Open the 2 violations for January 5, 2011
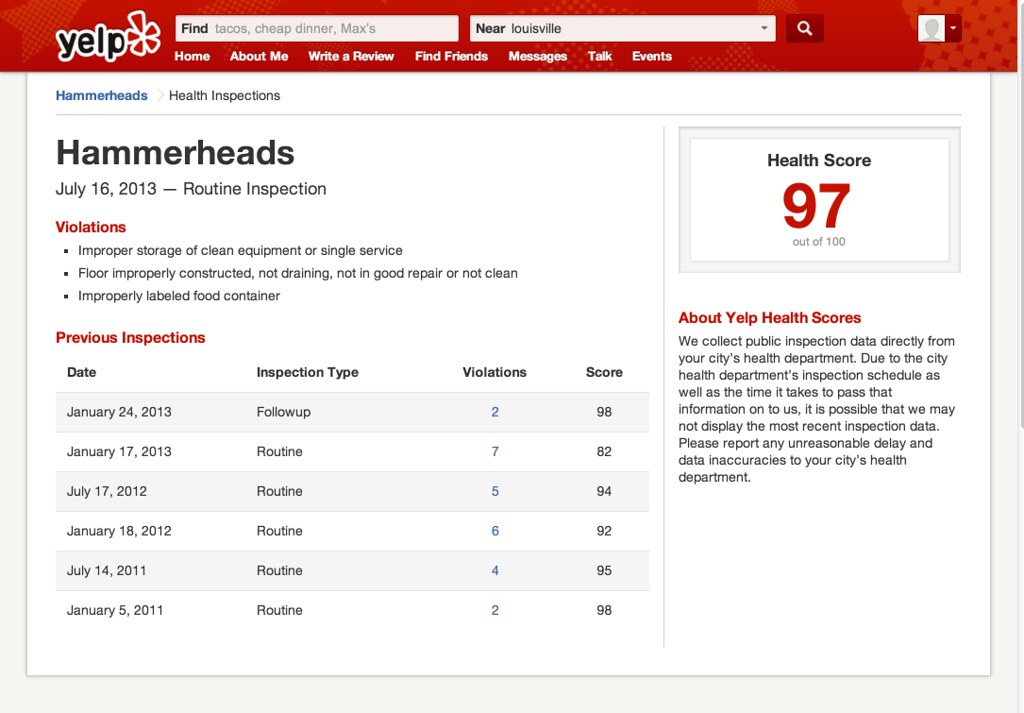The image size is (1024, 713). pos(495,610)
